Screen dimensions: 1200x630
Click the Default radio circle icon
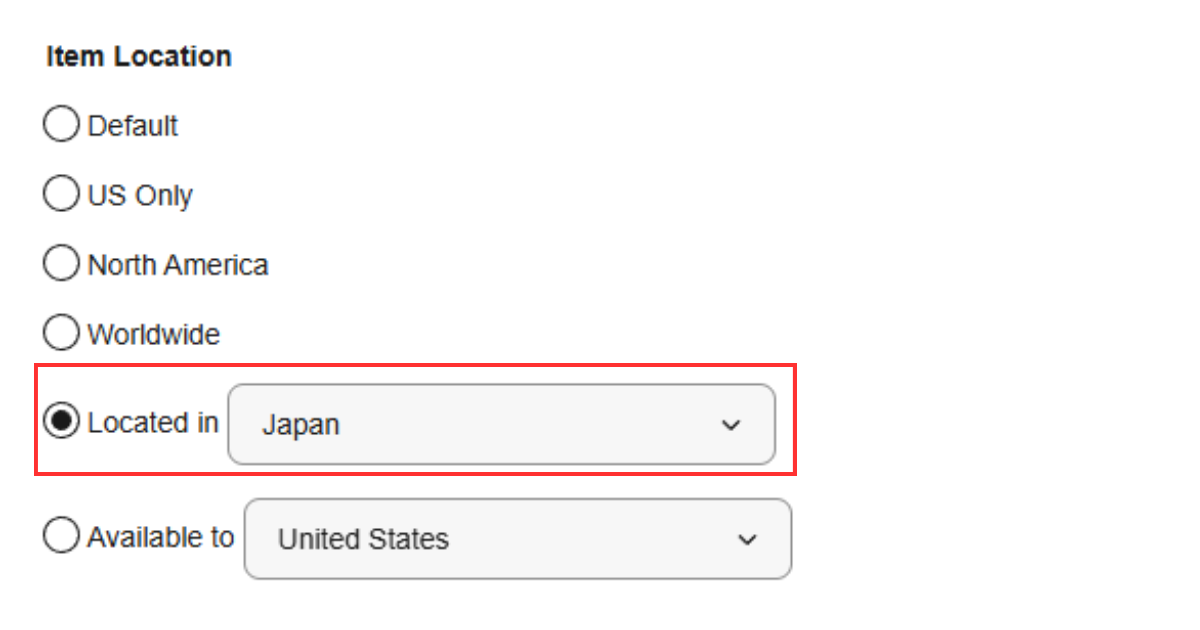tap(60, 124)
